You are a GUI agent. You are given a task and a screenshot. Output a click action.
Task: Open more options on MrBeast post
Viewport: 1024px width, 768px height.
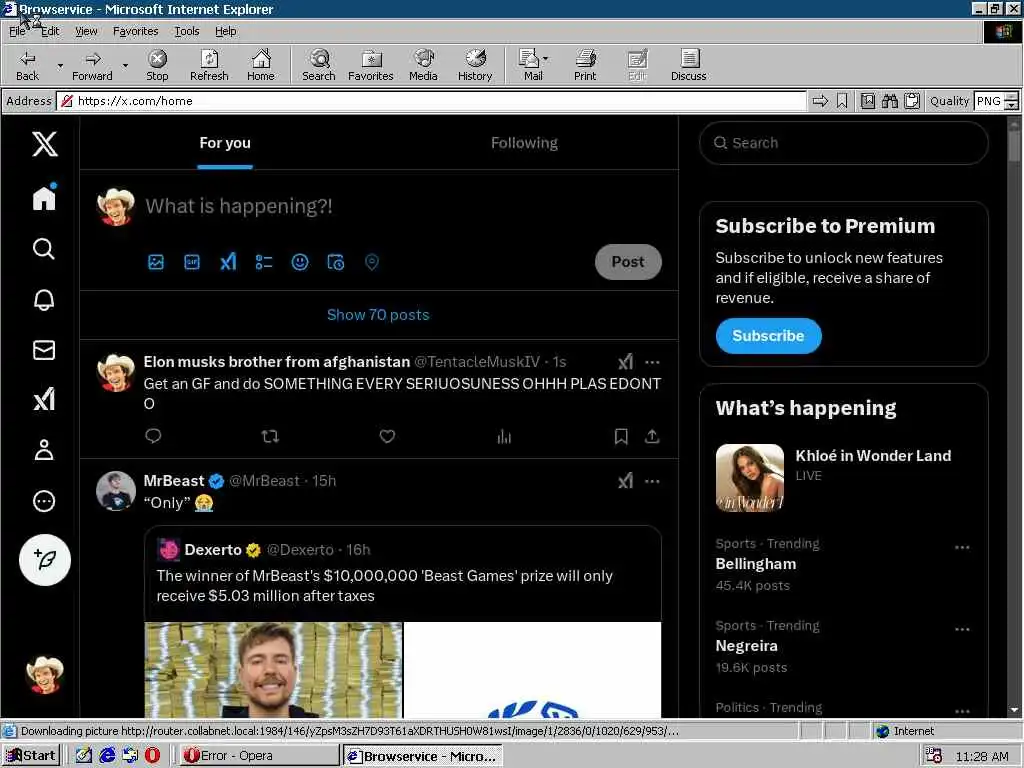pyautogui.click(x=652, y=481)
